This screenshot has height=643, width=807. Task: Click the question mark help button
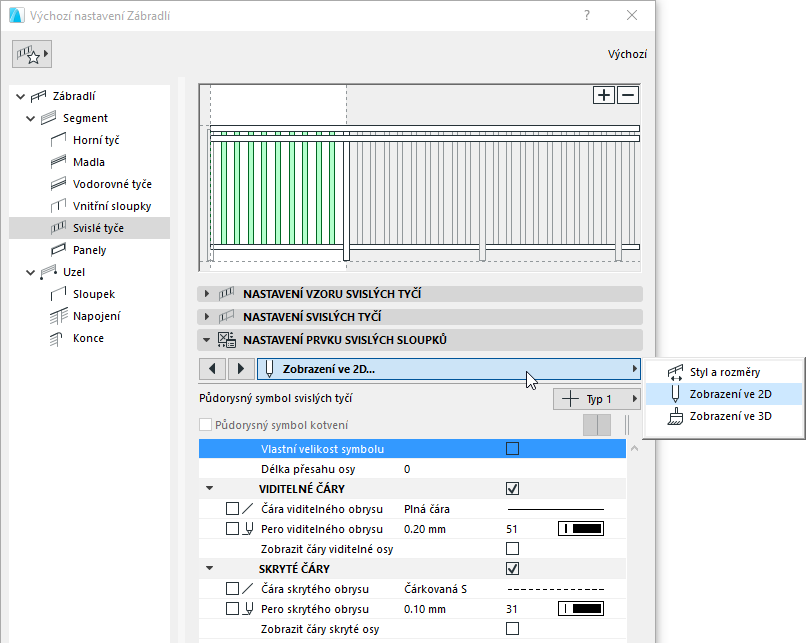click(x=586, y=16)
